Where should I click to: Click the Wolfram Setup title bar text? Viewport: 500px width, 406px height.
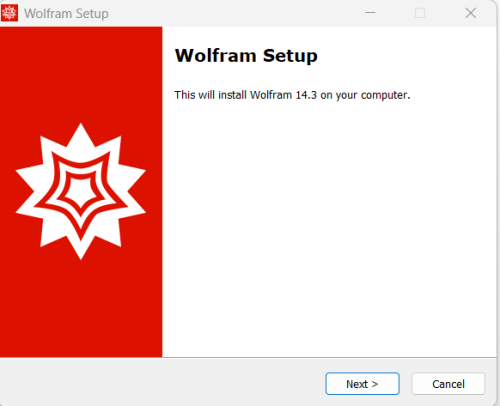point(66,14)
